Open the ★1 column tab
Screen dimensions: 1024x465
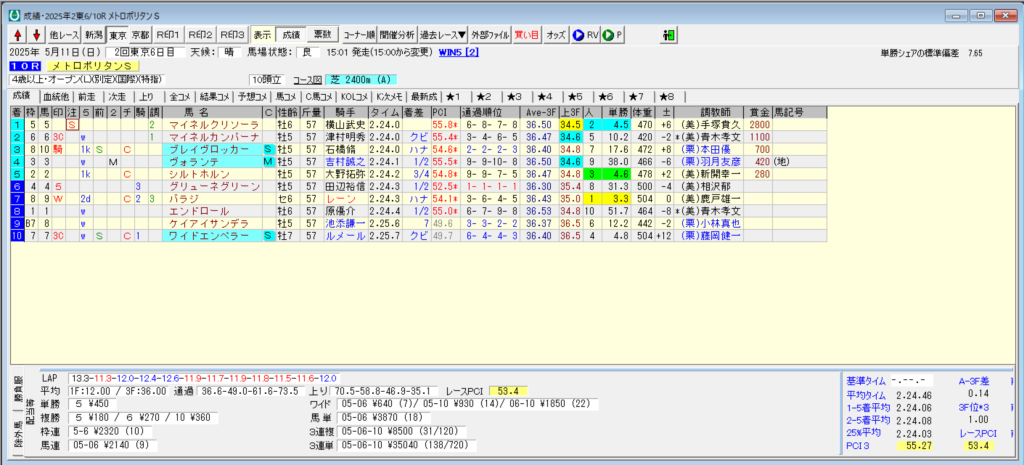(454, 97)
